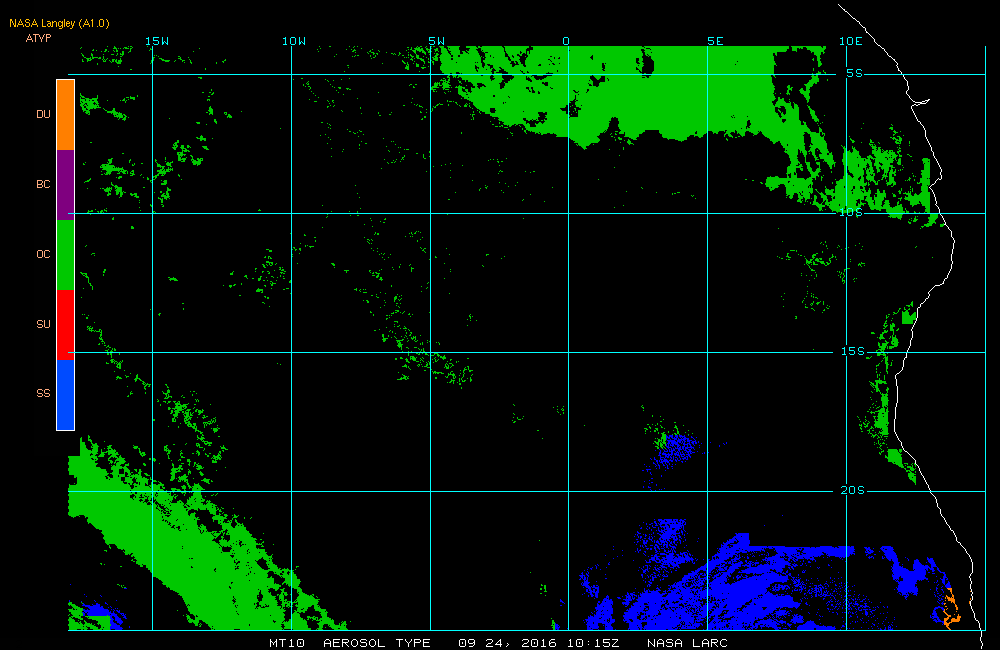Viewport: 1000px width, 650px height.
Task: Click the 15S latitude label
Action: coord(853,351)
